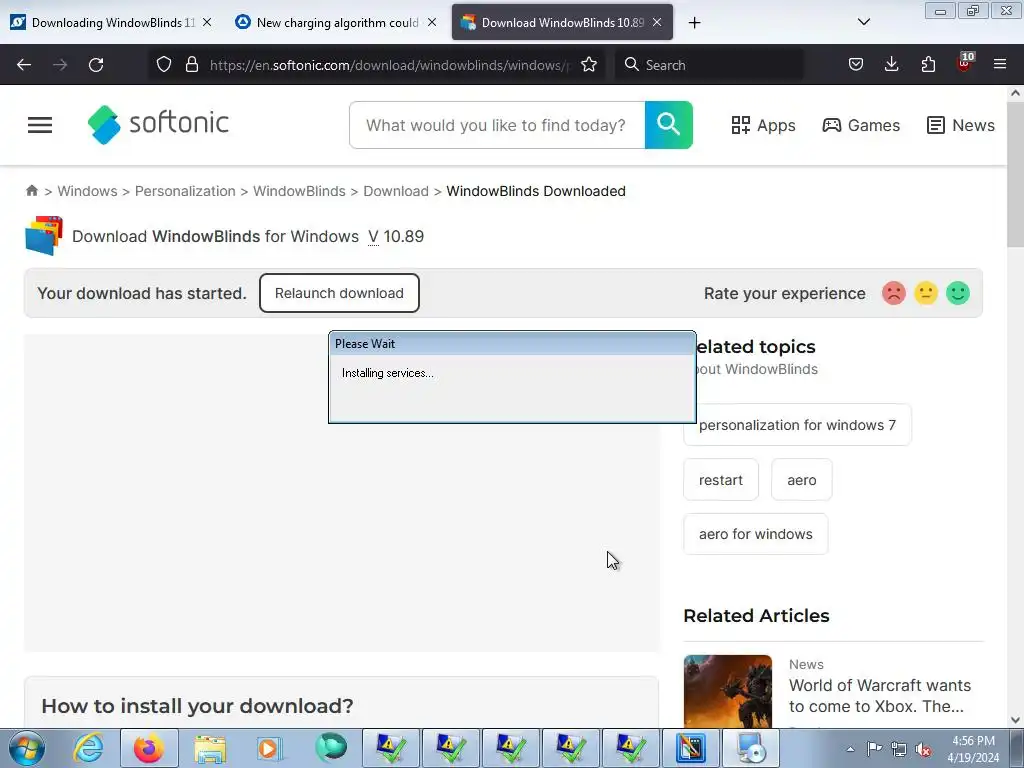The height and width of the screenshot is (768, 1024).
Task: Launch Internet Explorer from the taskbar
Action: click(x=88, y=748)
